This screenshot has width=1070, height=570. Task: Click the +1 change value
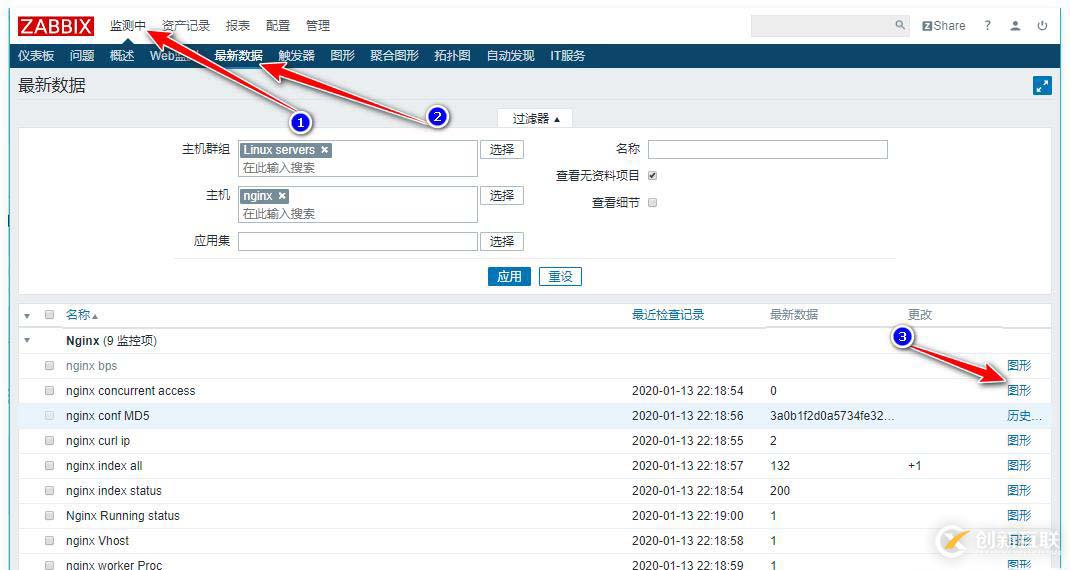914,466
